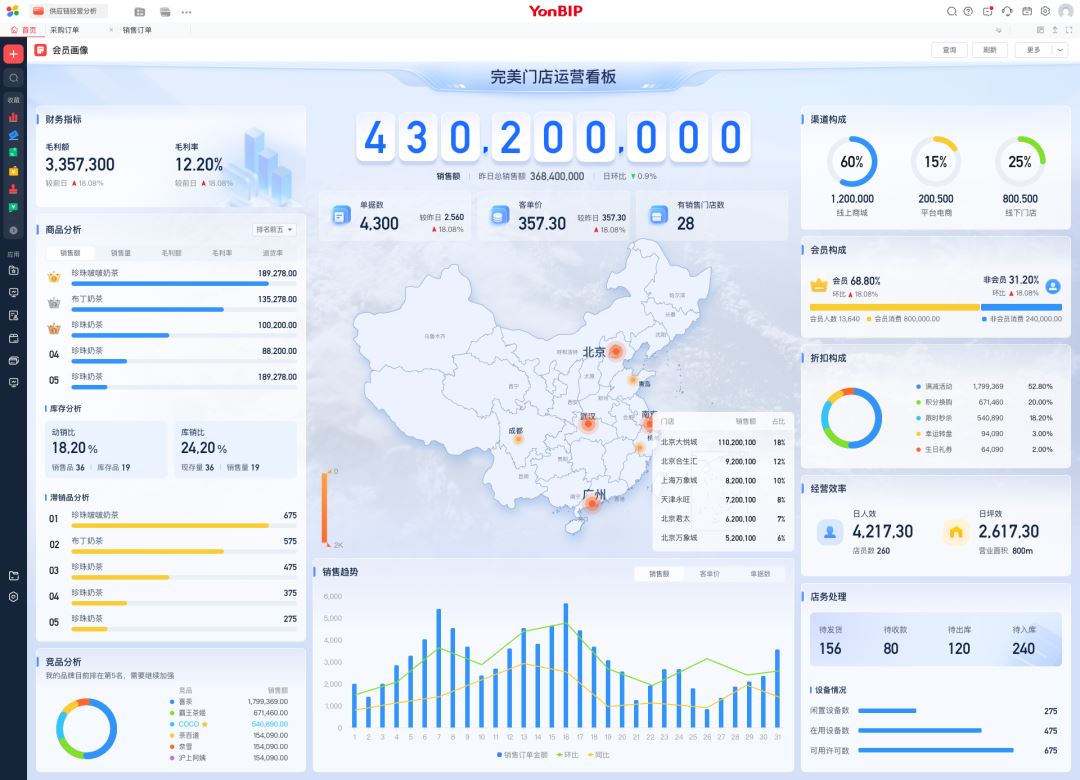Viewport: 1080px width, 780px height.
Task: Open the message notification icon with red dot
Action: [x=988, y=11]
